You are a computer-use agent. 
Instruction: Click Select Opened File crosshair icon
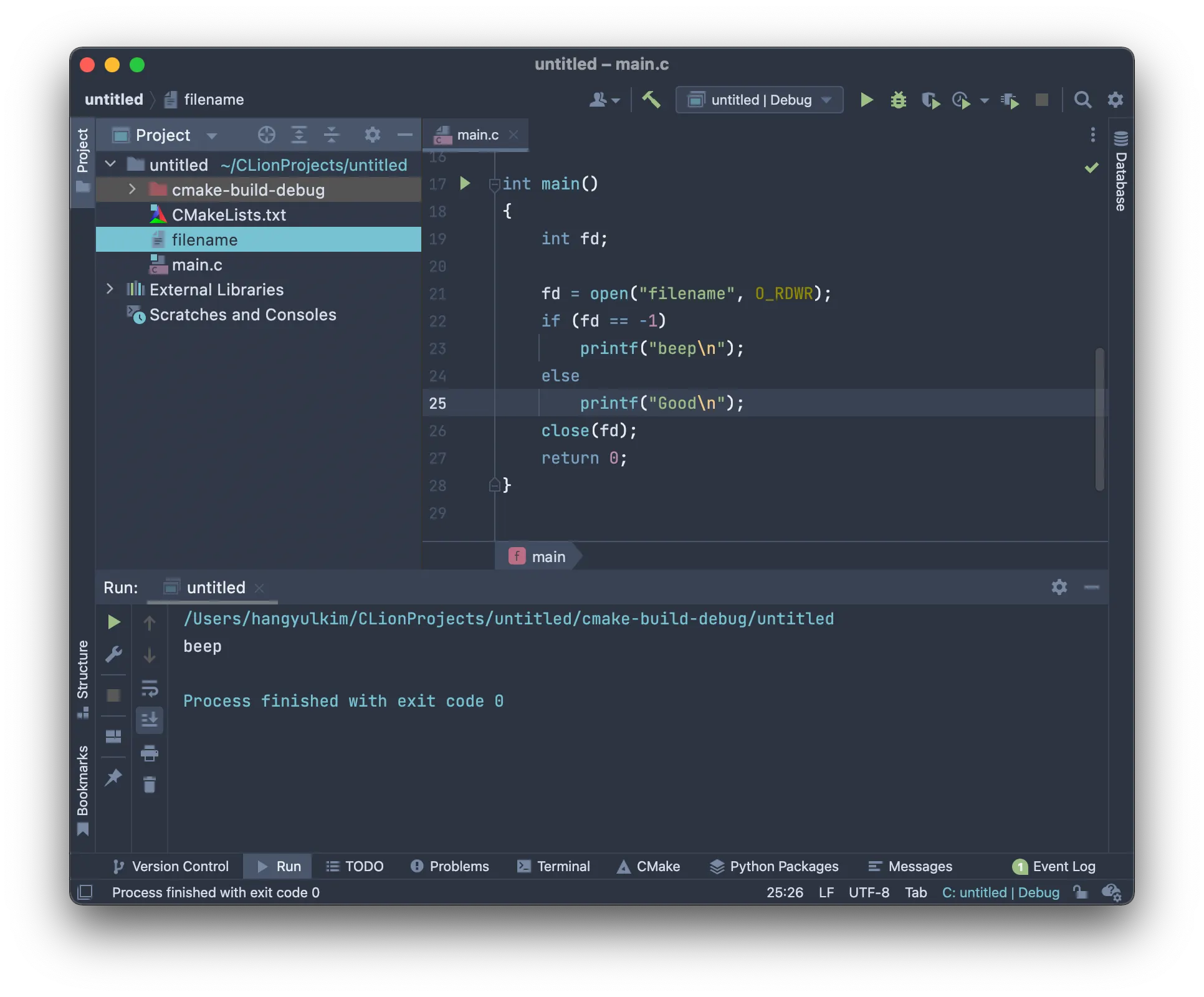coord(266,135)
